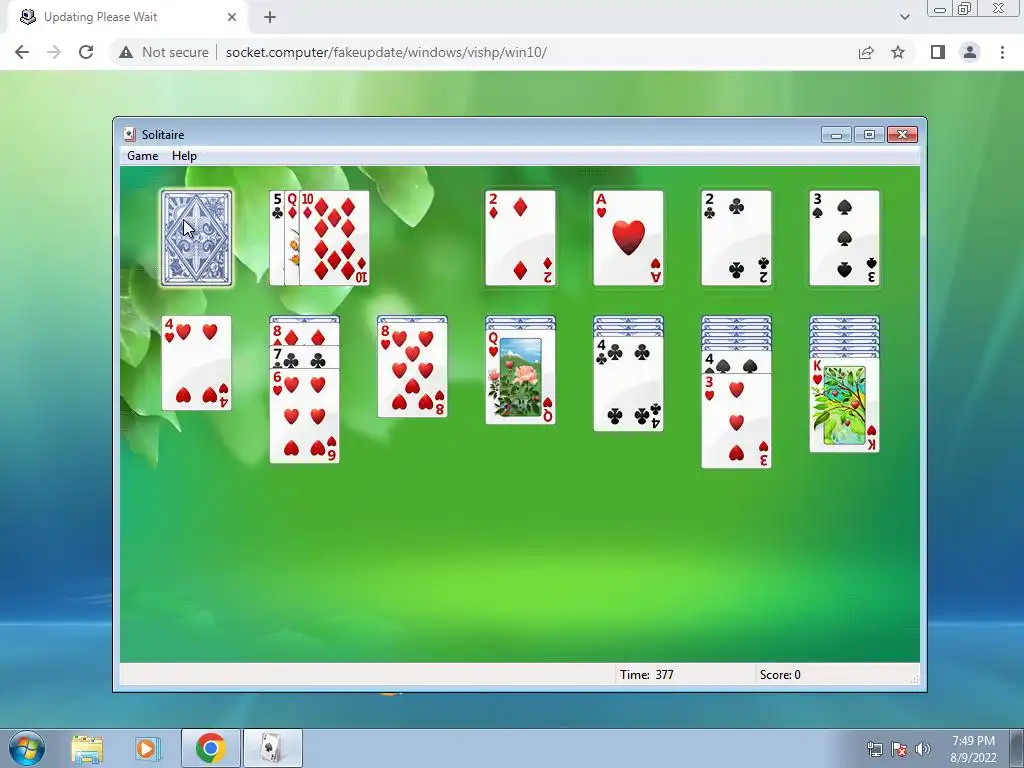Select the queen of diamonds waste card

coord(292,238)
